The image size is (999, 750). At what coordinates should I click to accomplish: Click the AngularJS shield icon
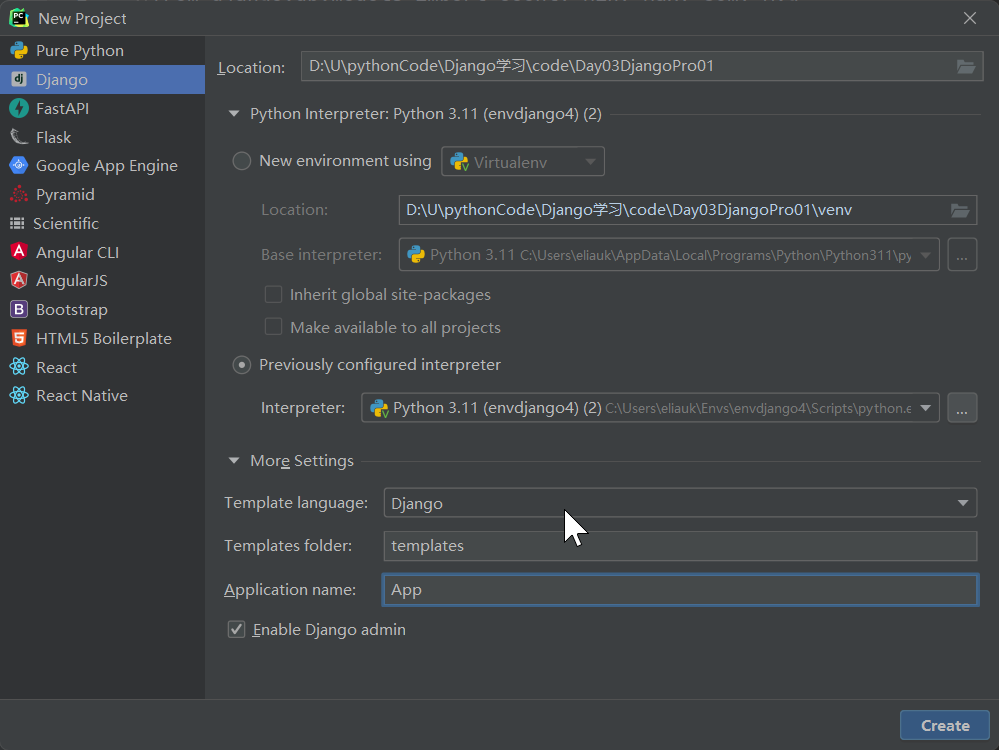19,280
